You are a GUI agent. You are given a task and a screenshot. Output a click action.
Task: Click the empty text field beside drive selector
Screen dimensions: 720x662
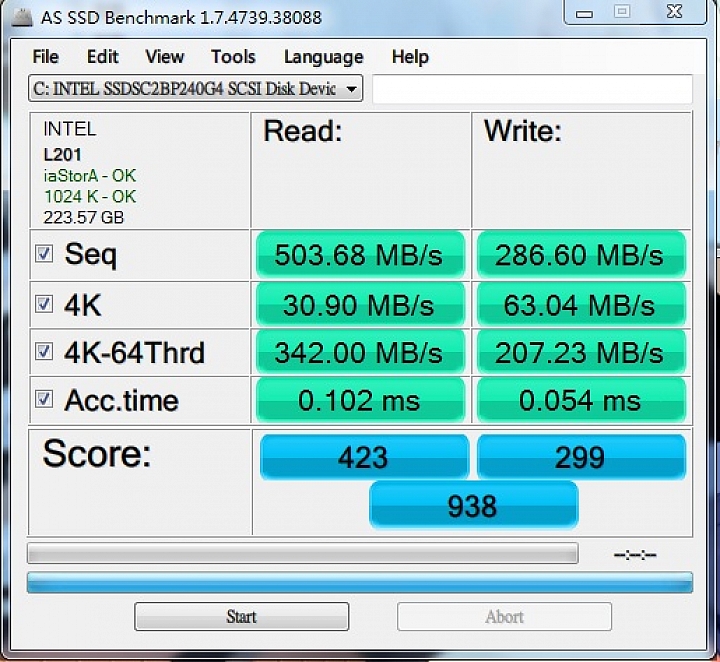tap(532, 89)
